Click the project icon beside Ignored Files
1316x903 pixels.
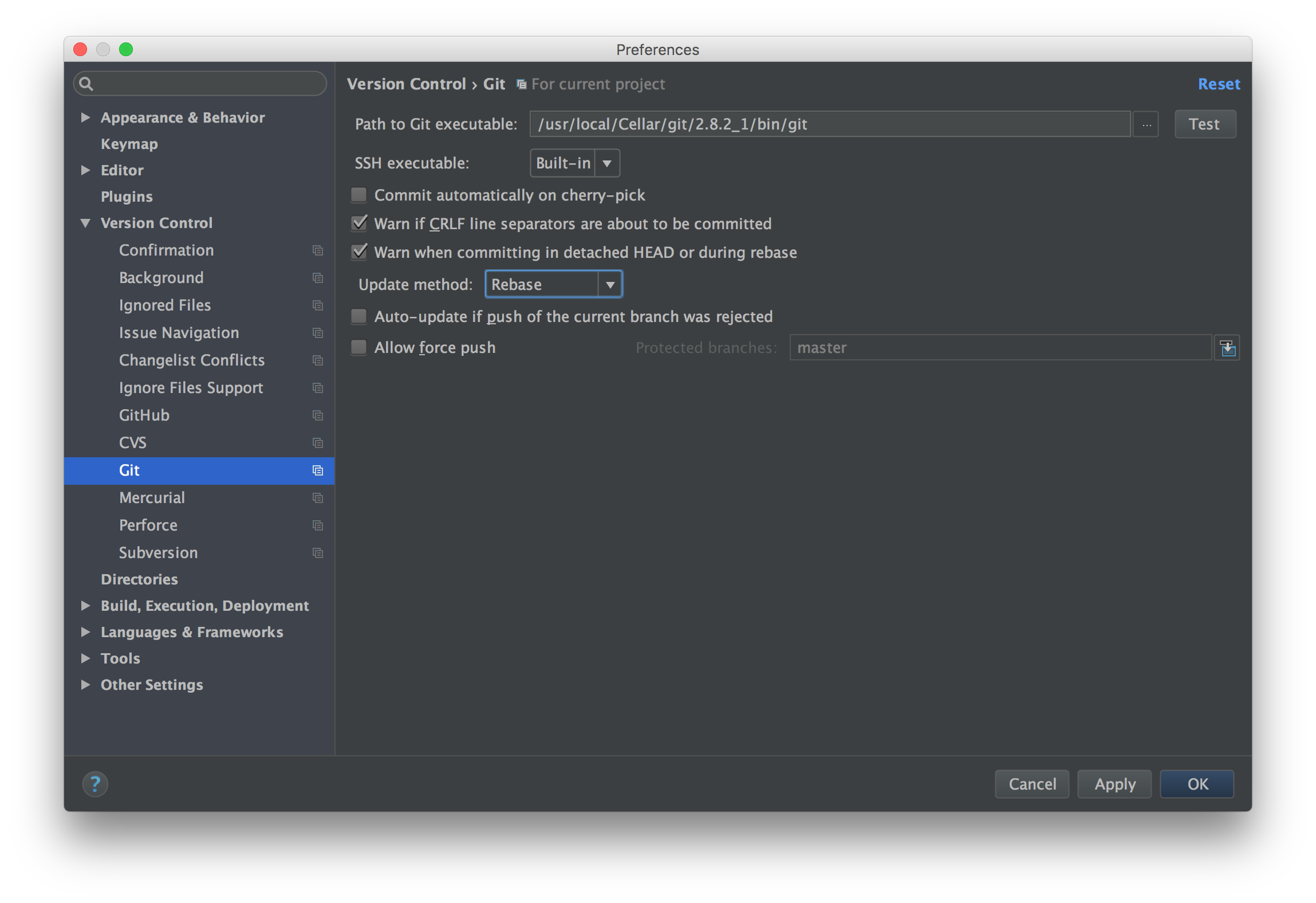[x=318, y=305]
